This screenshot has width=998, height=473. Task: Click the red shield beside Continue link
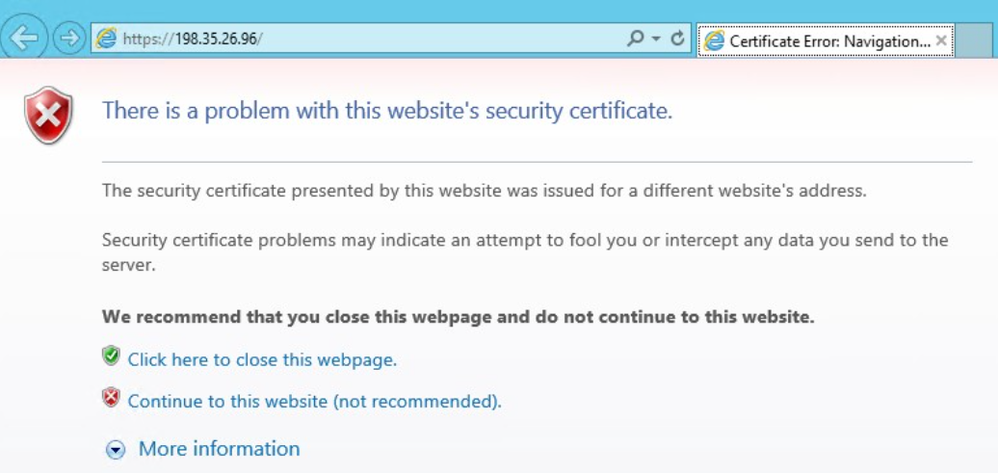[111, 398]
